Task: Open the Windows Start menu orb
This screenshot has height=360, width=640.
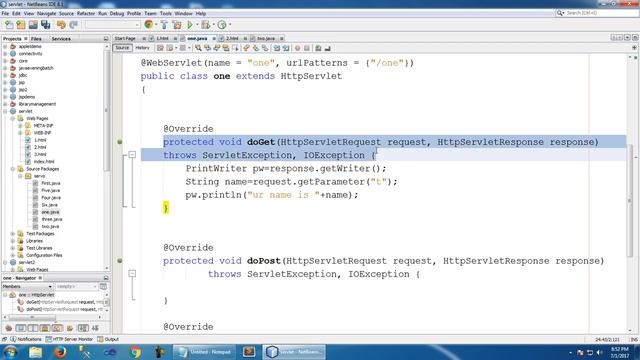Action: [x=11, y=352]
